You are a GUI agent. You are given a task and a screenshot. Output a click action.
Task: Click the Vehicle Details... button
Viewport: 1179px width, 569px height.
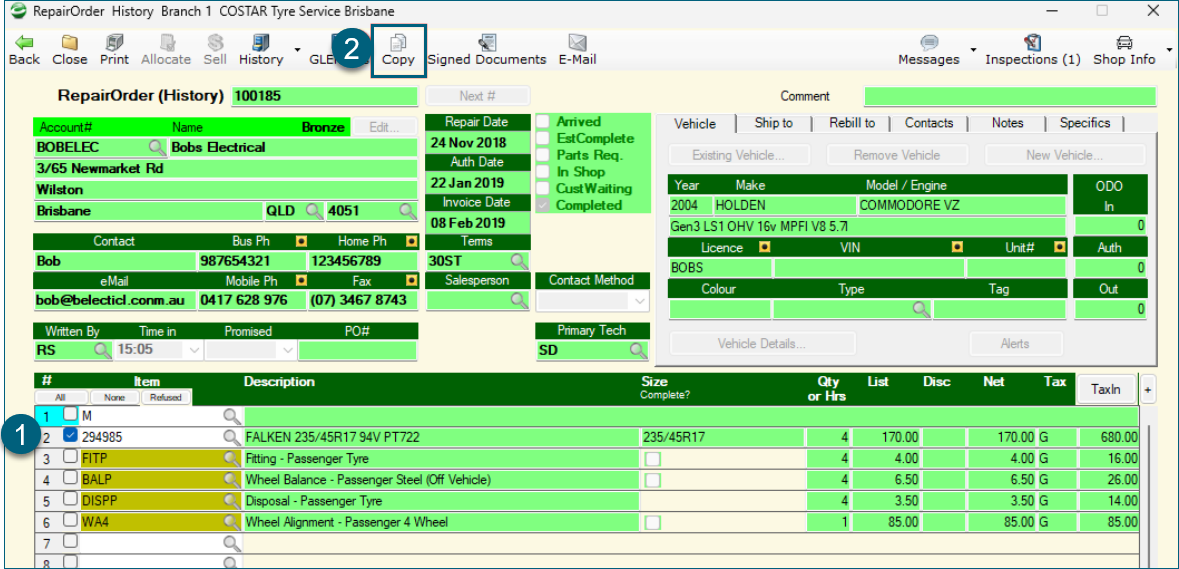click(x=762, y=344)
